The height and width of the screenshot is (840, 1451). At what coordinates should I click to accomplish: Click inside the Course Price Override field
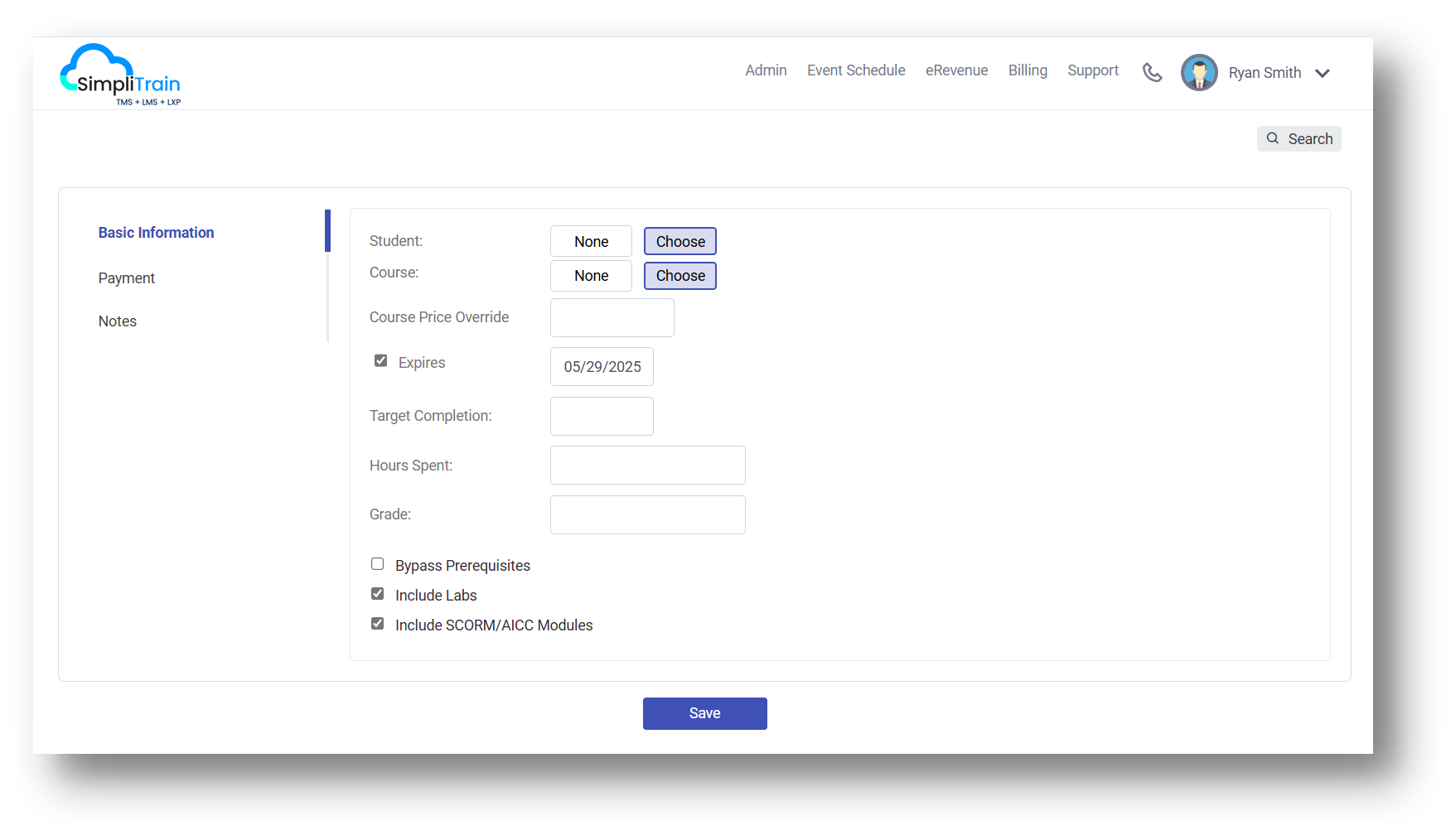point(612,317)
